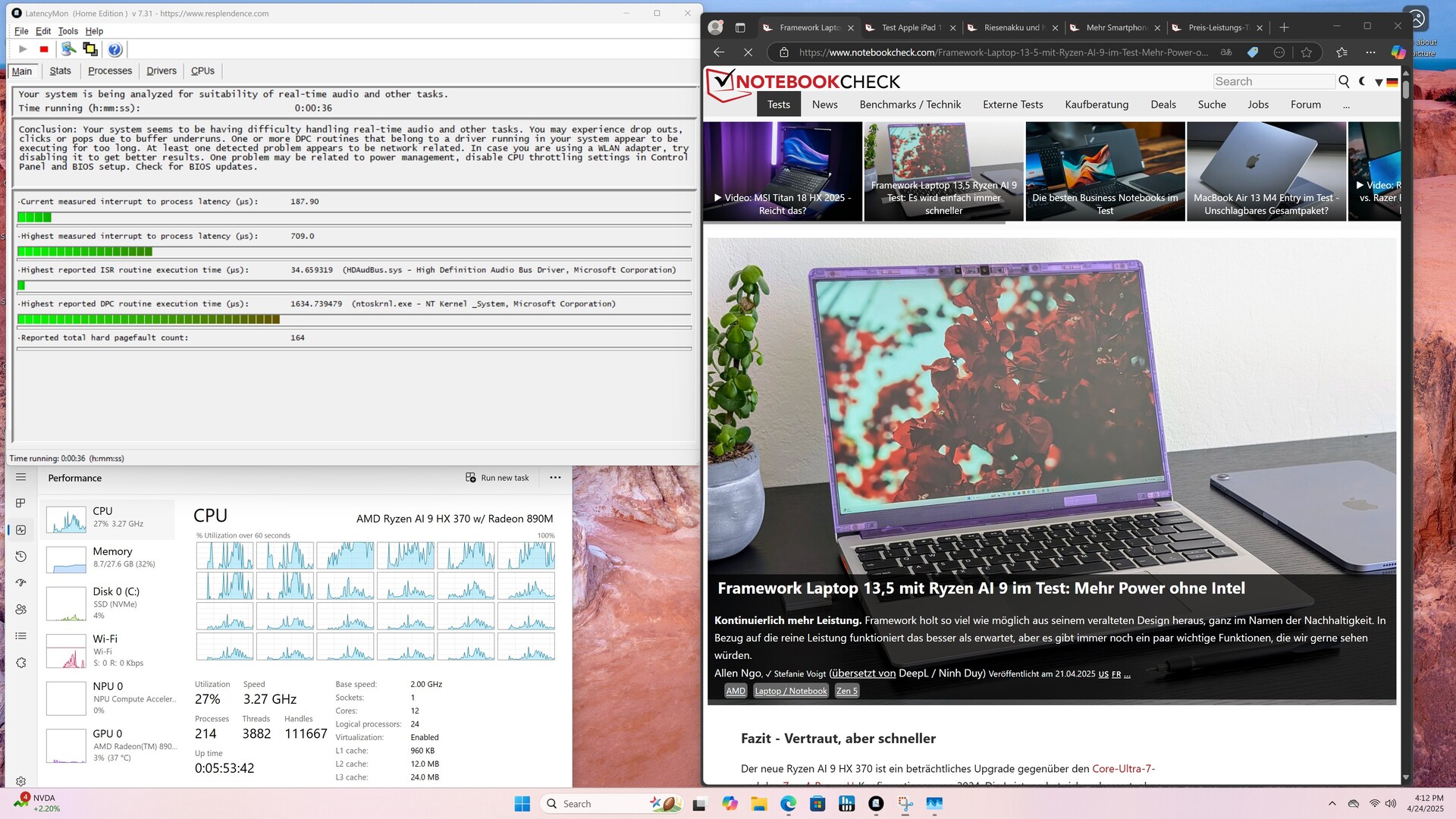The width and height of the screenshot is (1456, 819).
Task: Toggle Notebookcheck dark mode moon icon
Action: 1362,82
